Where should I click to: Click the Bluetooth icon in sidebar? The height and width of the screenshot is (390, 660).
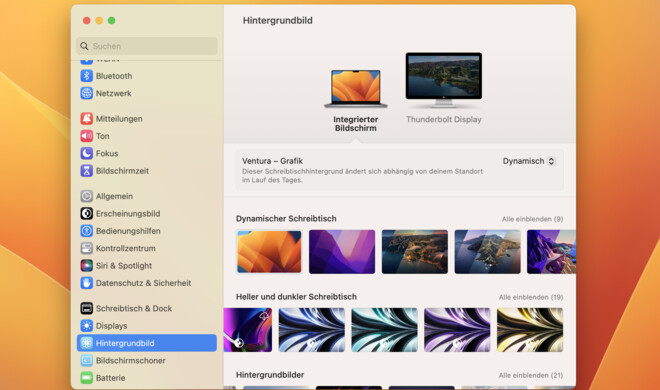pyautogui.click(x=86, y=76)
